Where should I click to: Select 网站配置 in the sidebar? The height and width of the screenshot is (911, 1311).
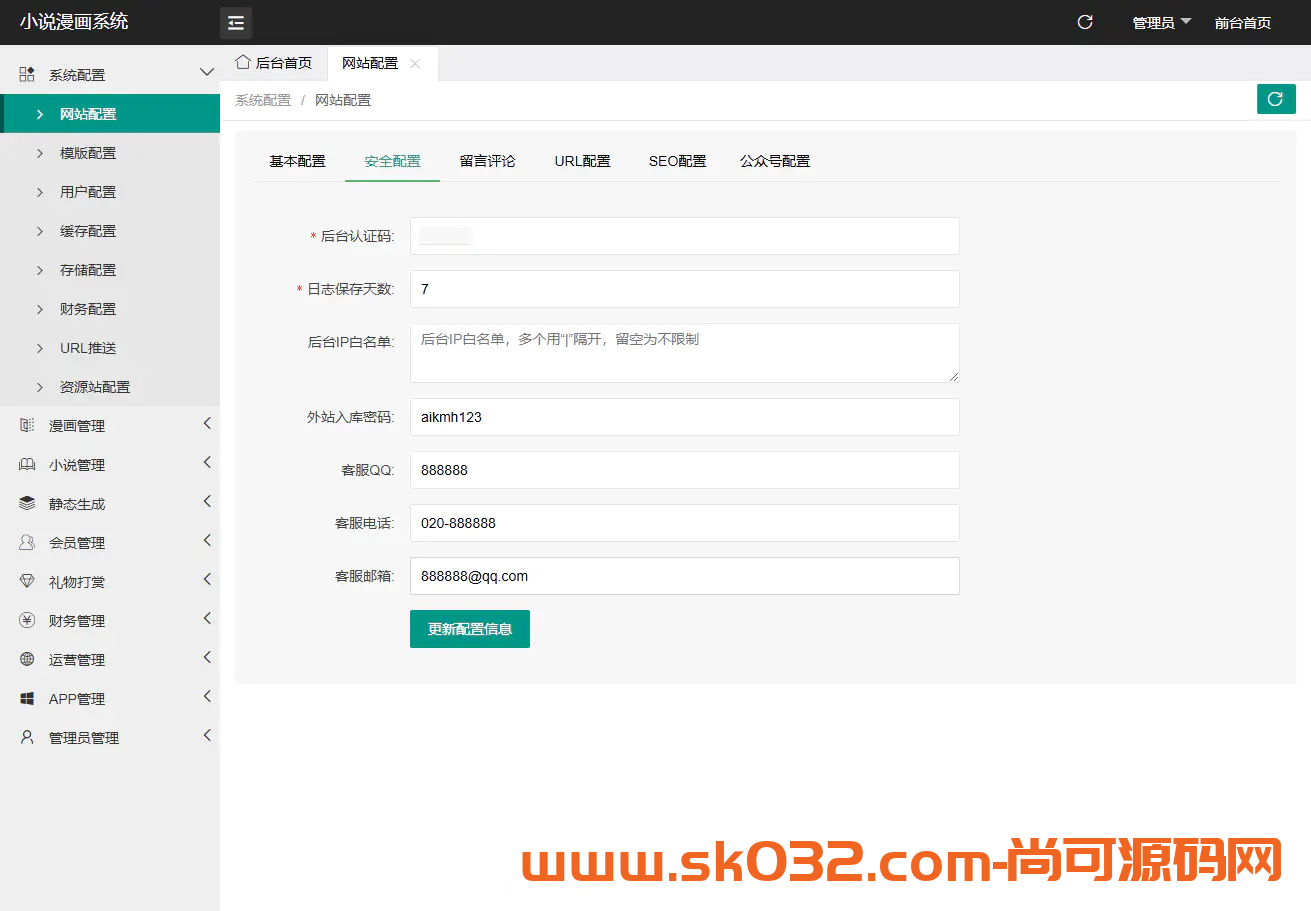point(110,114)
